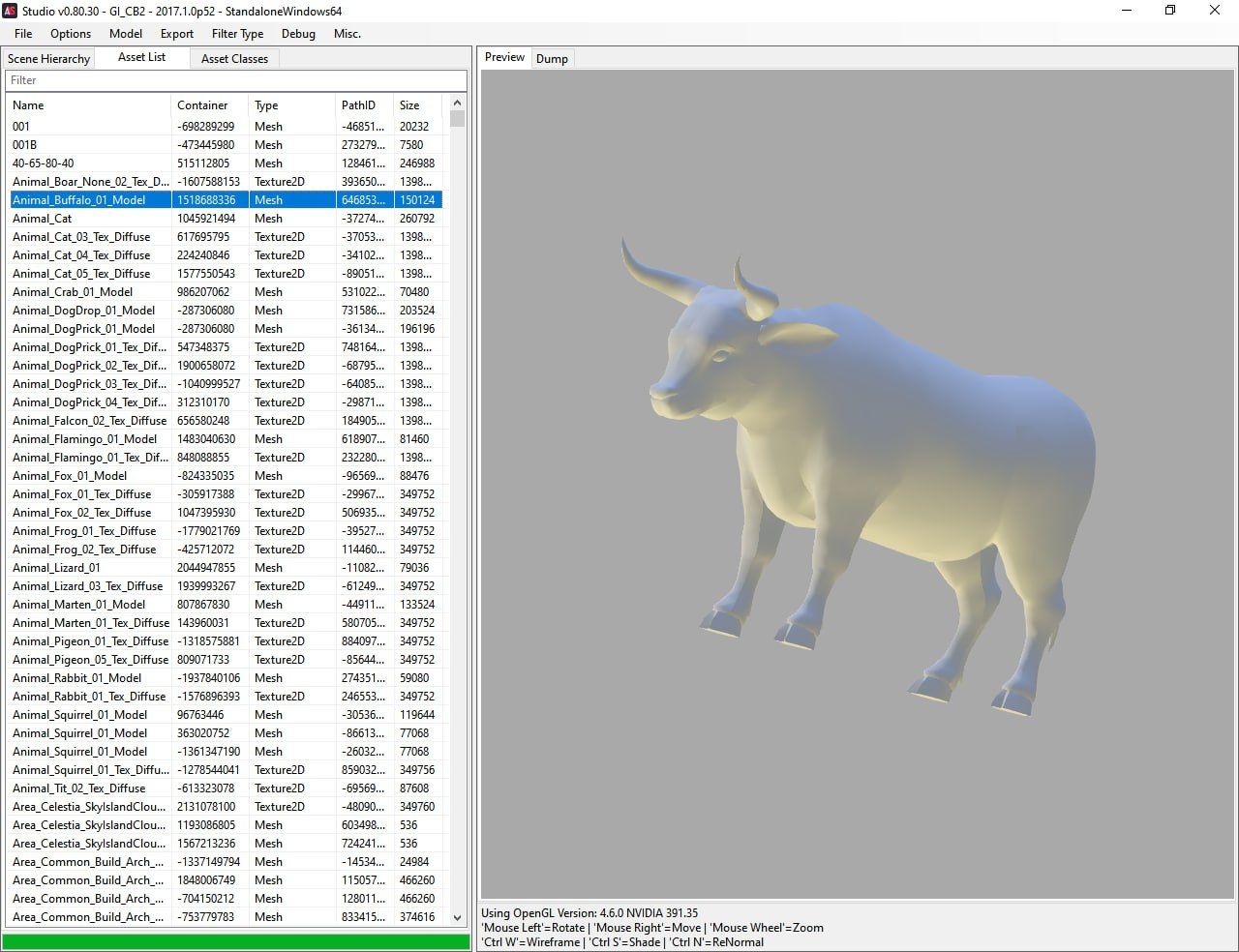This screenshot has width=1239, height=952.
Task: Select the Animal_Cat mesh row
Action: [x=226, y=219]
